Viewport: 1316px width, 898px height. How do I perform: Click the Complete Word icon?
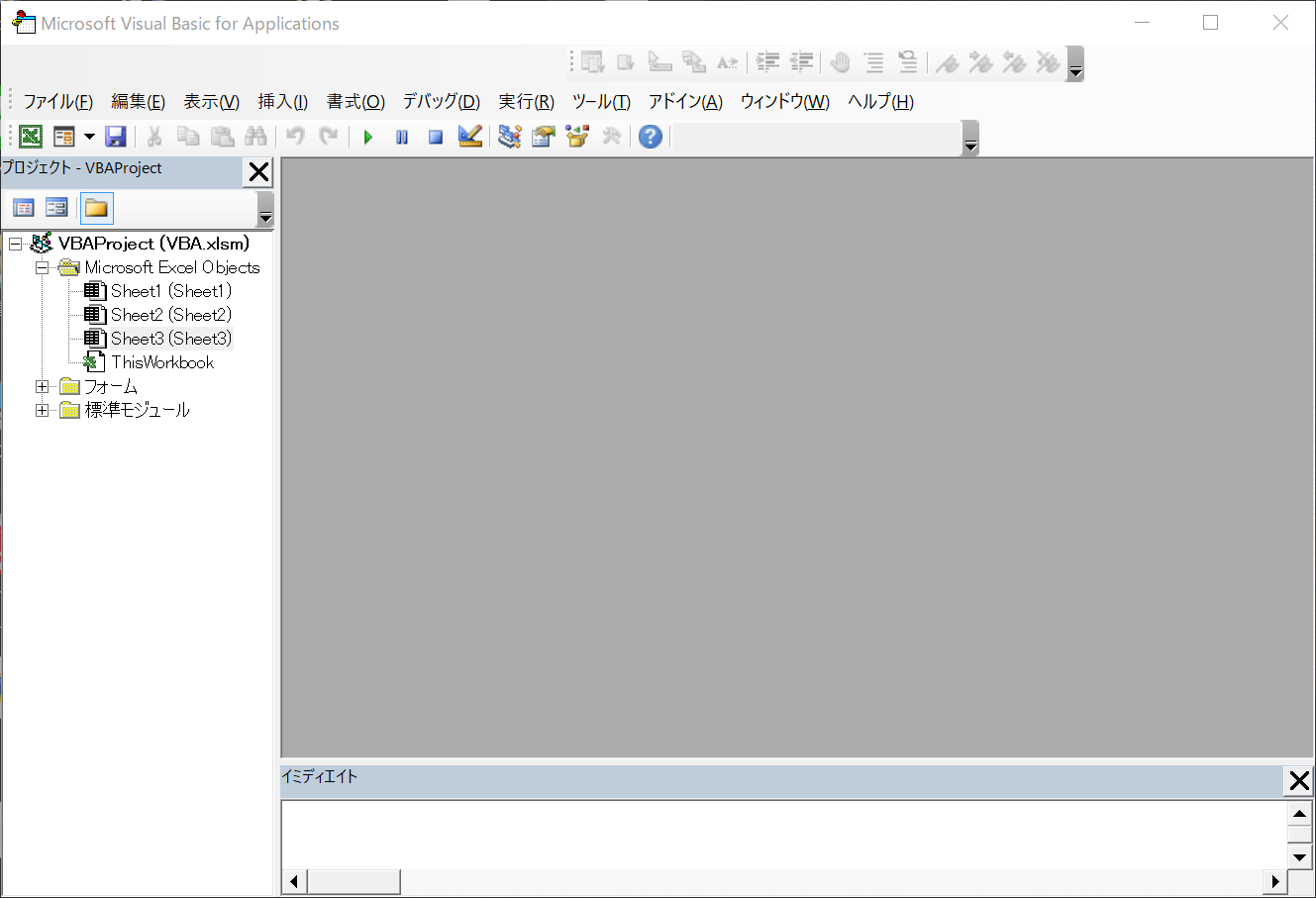coord(728,62)
